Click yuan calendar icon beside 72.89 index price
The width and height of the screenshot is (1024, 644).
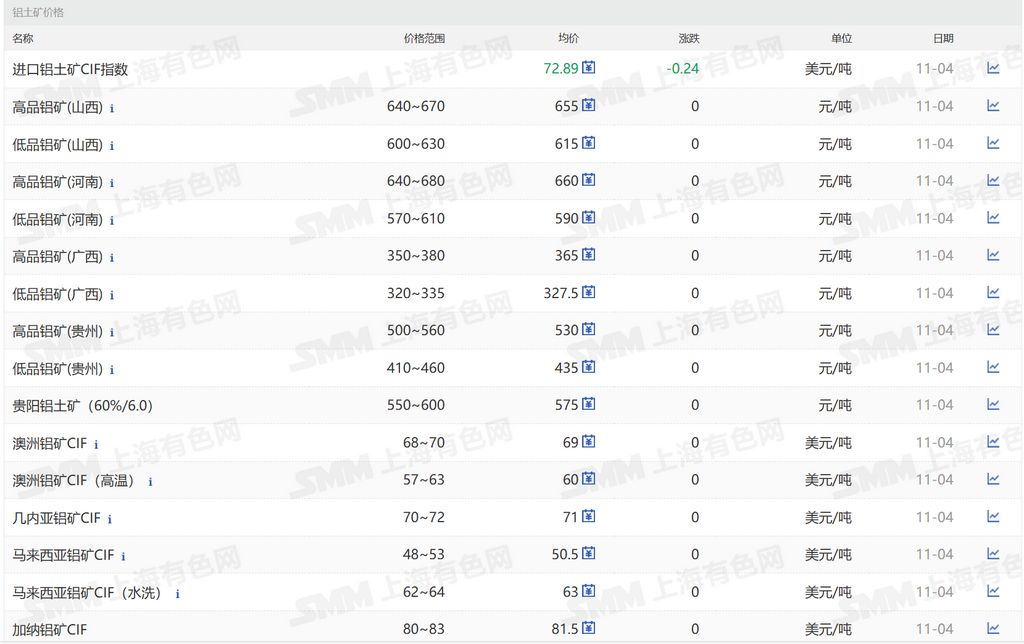[x=589, y=68]
